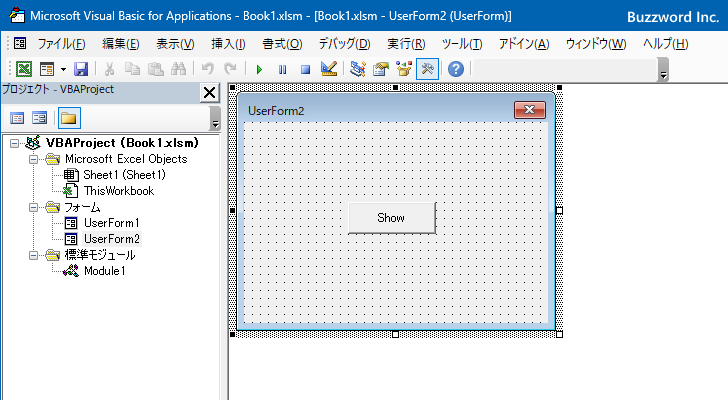Open the ファイル(F) menu
Viewport: 728px width, 400px height.
[x=61, y=44]
